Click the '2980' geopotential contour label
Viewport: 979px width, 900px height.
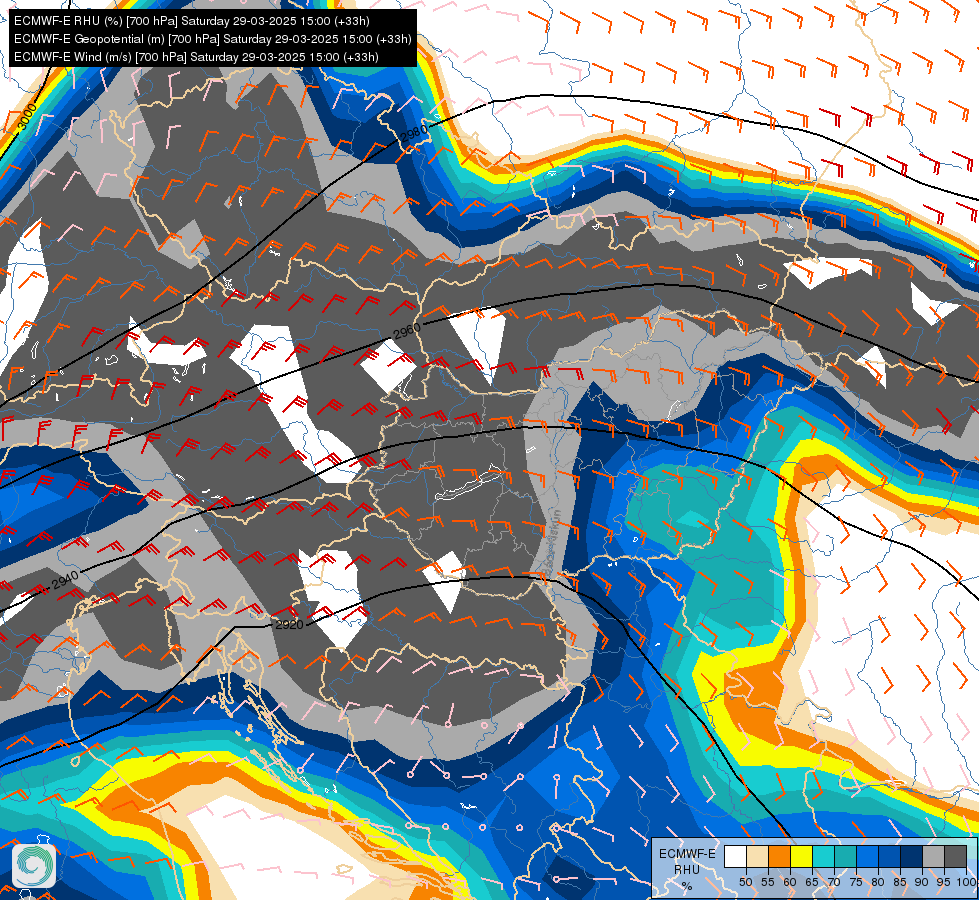point(415,133)
